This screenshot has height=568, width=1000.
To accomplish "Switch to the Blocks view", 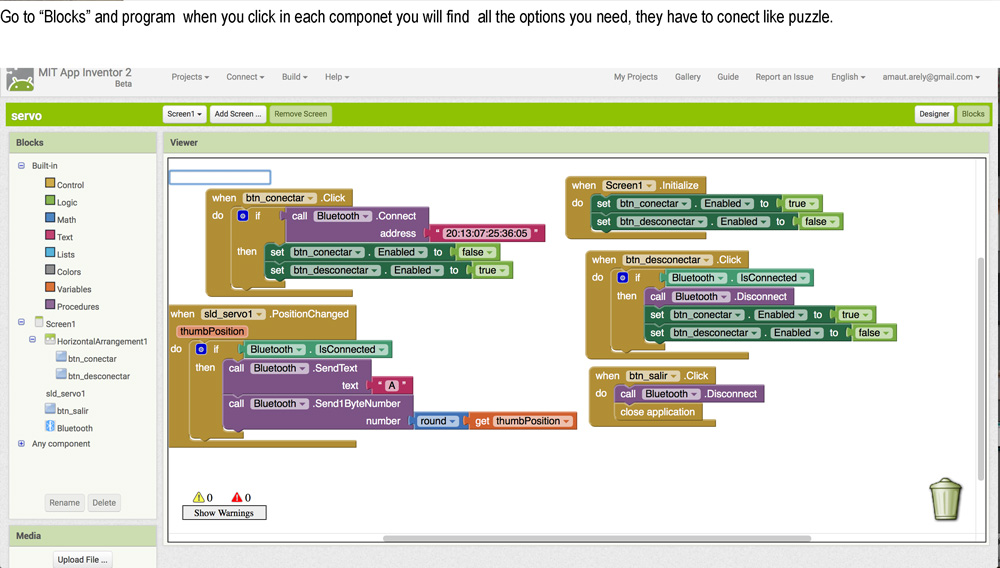I will pyautogui.click(x=973, y=114).
